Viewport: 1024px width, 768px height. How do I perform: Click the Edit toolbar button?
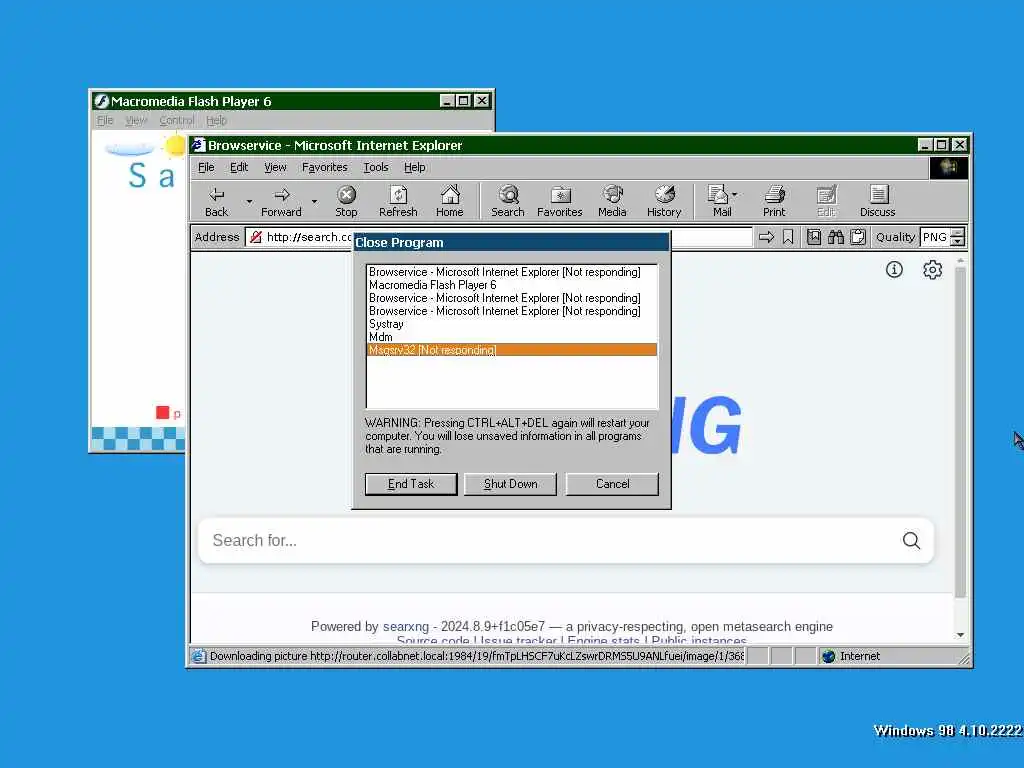826,200
